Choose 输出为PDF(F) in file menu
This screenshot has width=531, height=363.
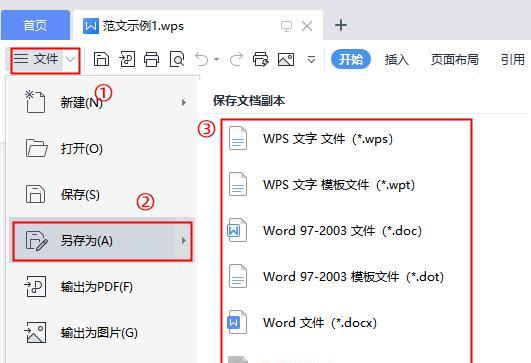pyautogui.click(x=102, y=287)
